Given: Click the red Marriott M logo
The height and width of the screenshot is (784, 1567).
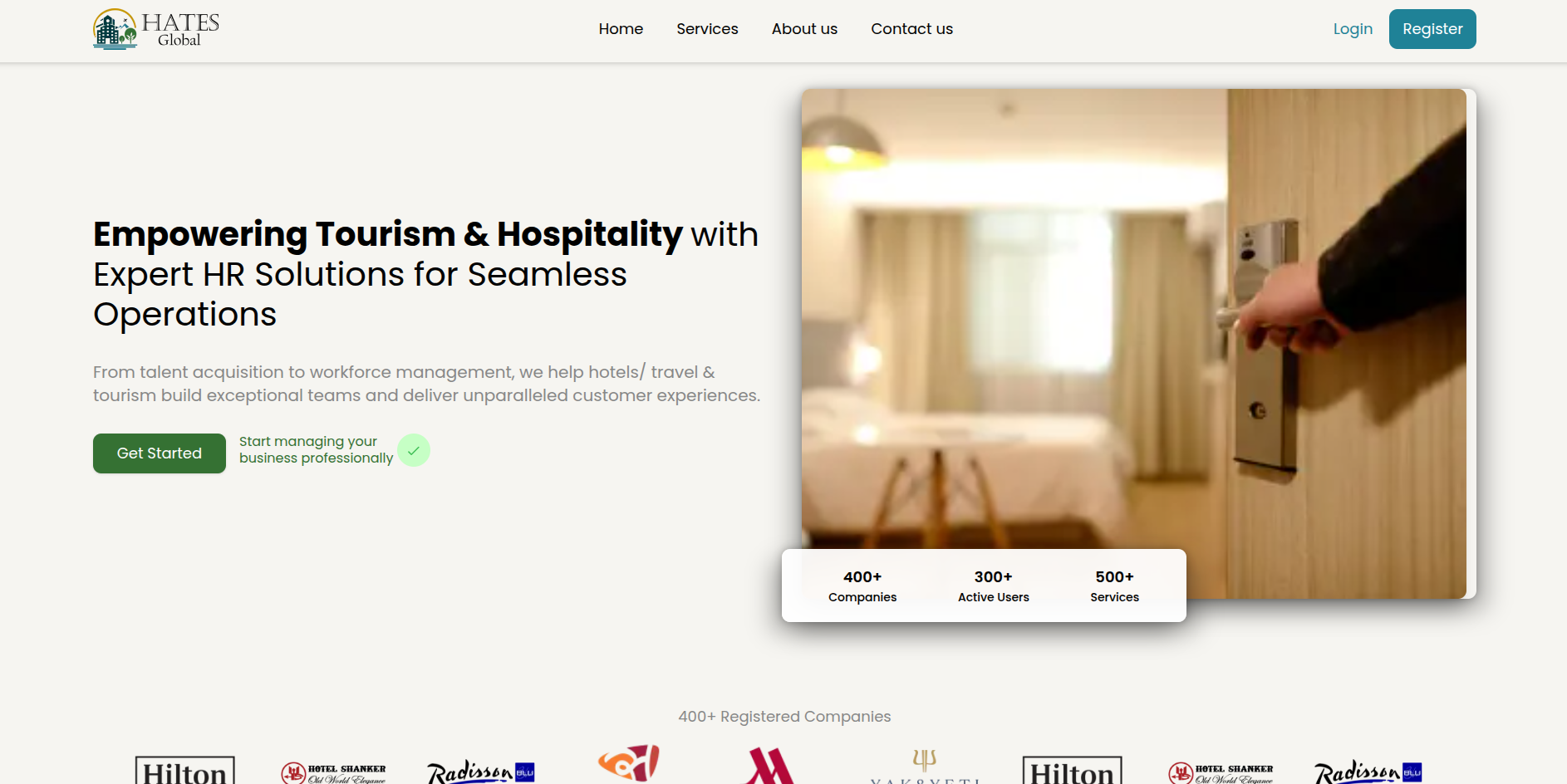Looking at the screenshot, I should [x=770, y=767].
